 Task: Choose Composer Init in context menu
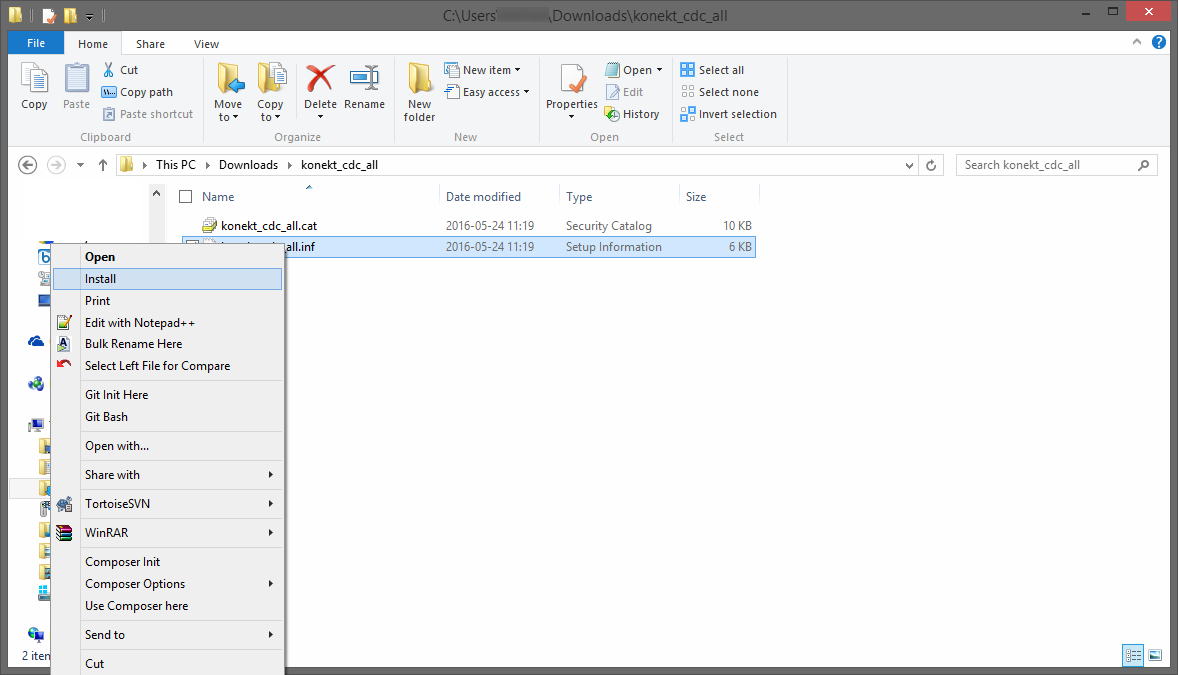tap(168, 562)
